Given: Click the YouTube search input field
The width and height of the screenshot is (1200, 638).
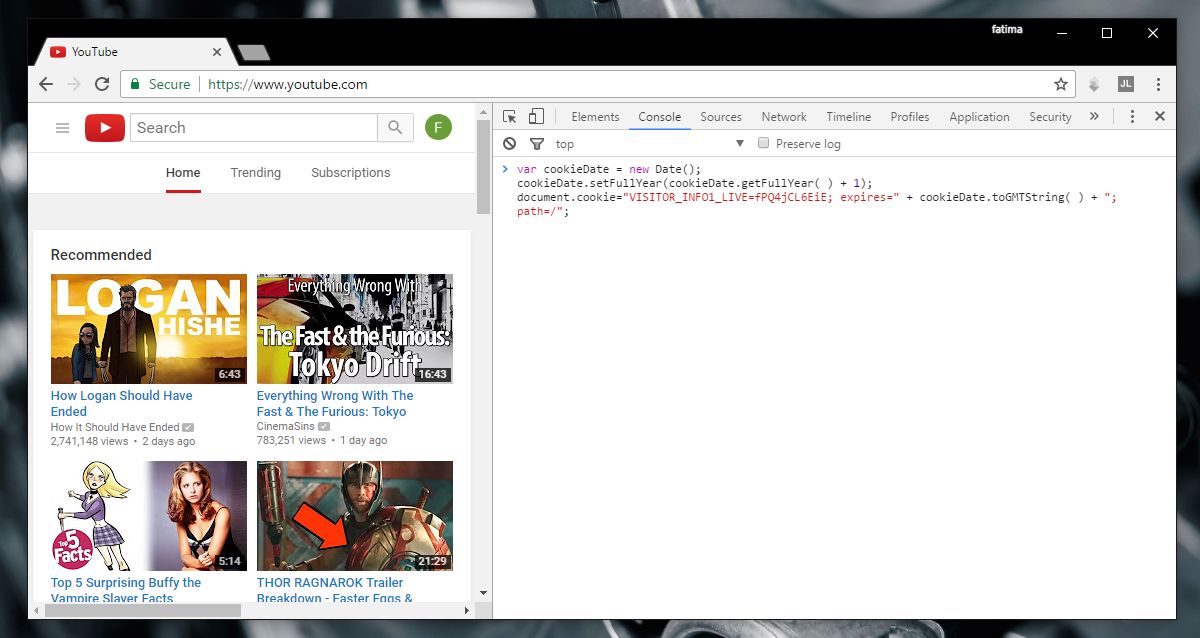Looking at the screenshot, I should click(x=254, y=128).
